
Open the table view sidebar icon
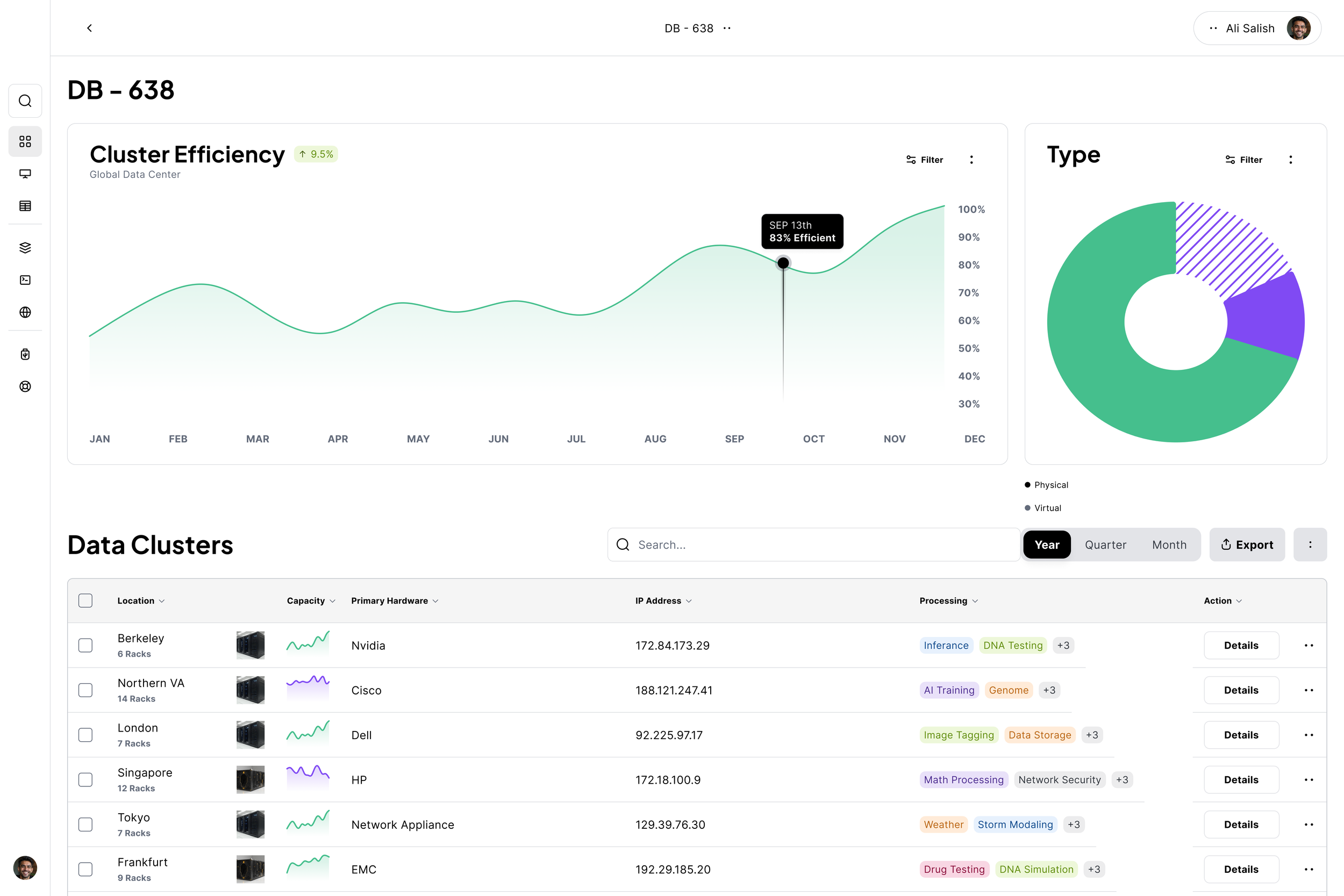click(25, 206)
